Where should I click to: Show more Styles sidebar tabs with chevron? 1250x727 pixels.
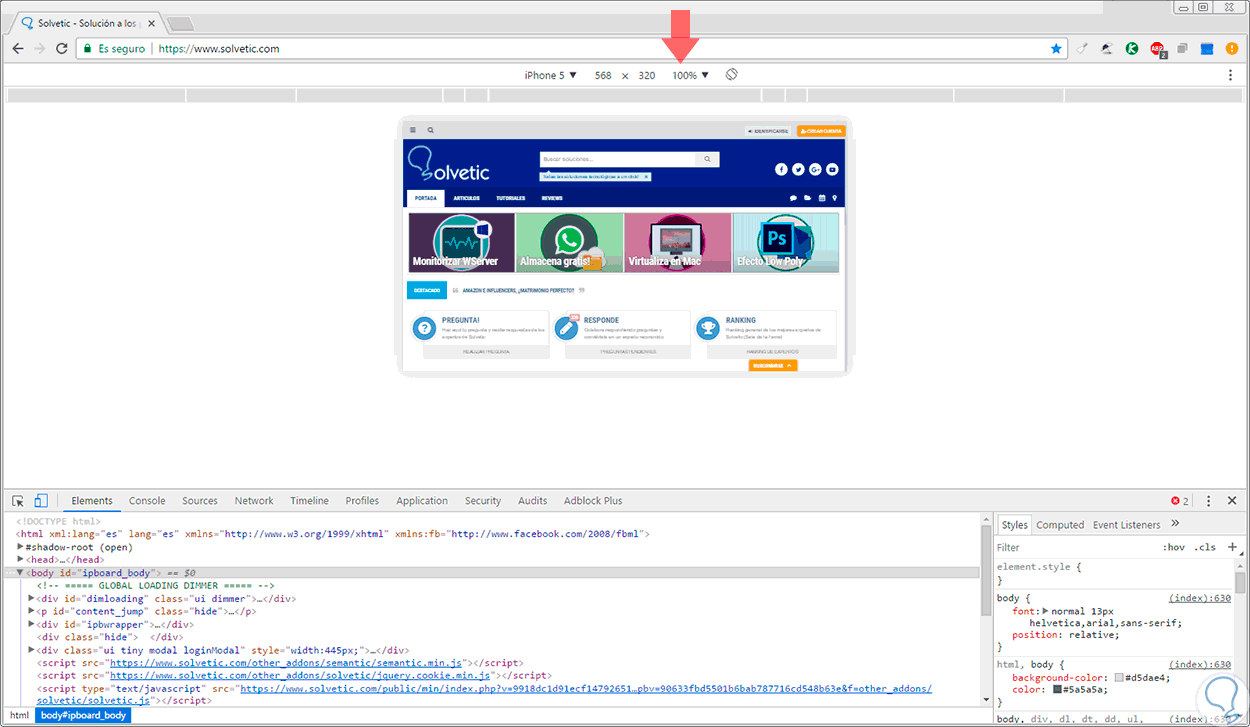pyautogui.click(x=1175, y=523)
